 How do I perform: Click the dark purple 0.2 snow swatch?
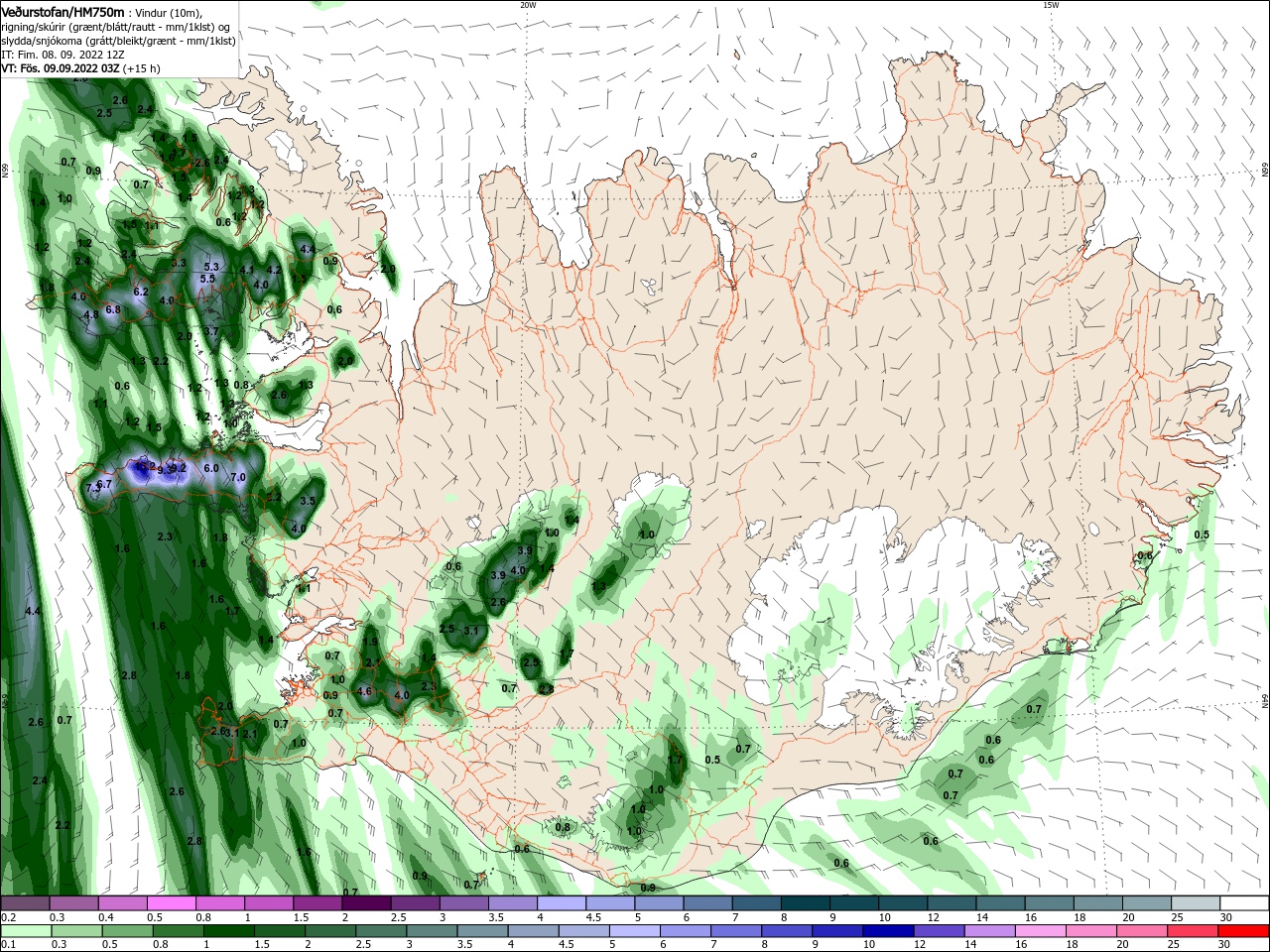point(25,903)
